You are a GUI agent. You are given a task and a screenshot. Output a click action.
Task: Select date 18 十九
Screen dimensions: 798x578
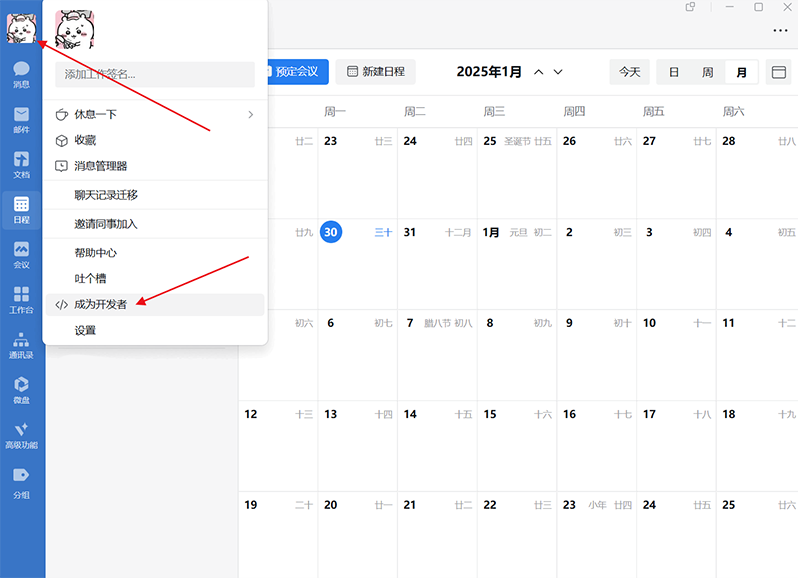click(757, 446)
